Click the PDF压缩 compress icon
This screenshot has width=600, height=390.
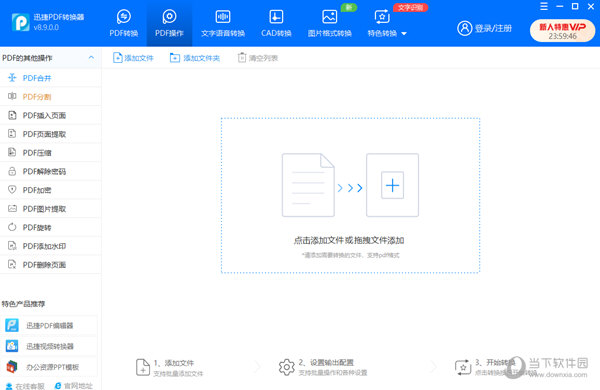(x=12, y=152)
